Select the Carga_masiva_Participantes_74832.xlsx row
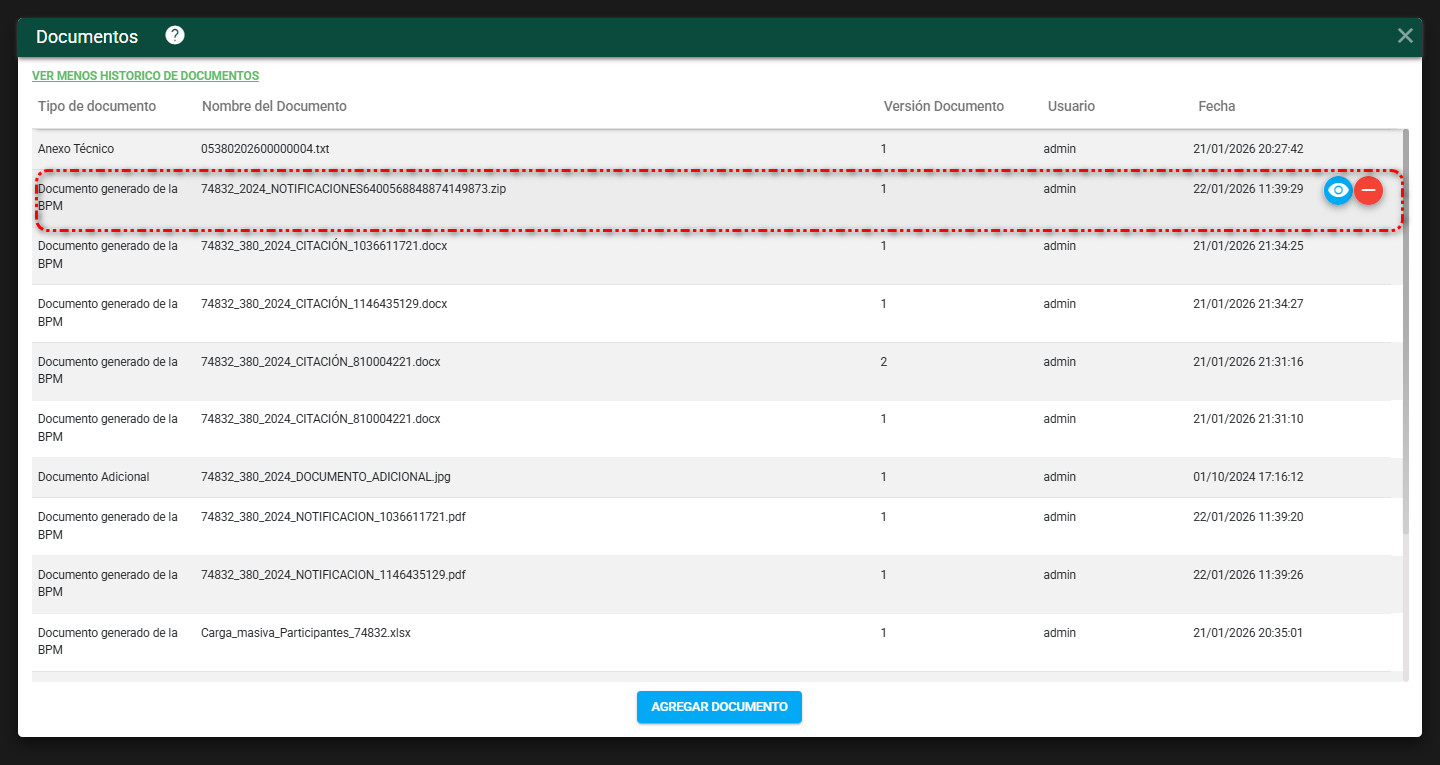This screenshot has width=1440, height=765. pyautogui.click(x=305, y=633)
